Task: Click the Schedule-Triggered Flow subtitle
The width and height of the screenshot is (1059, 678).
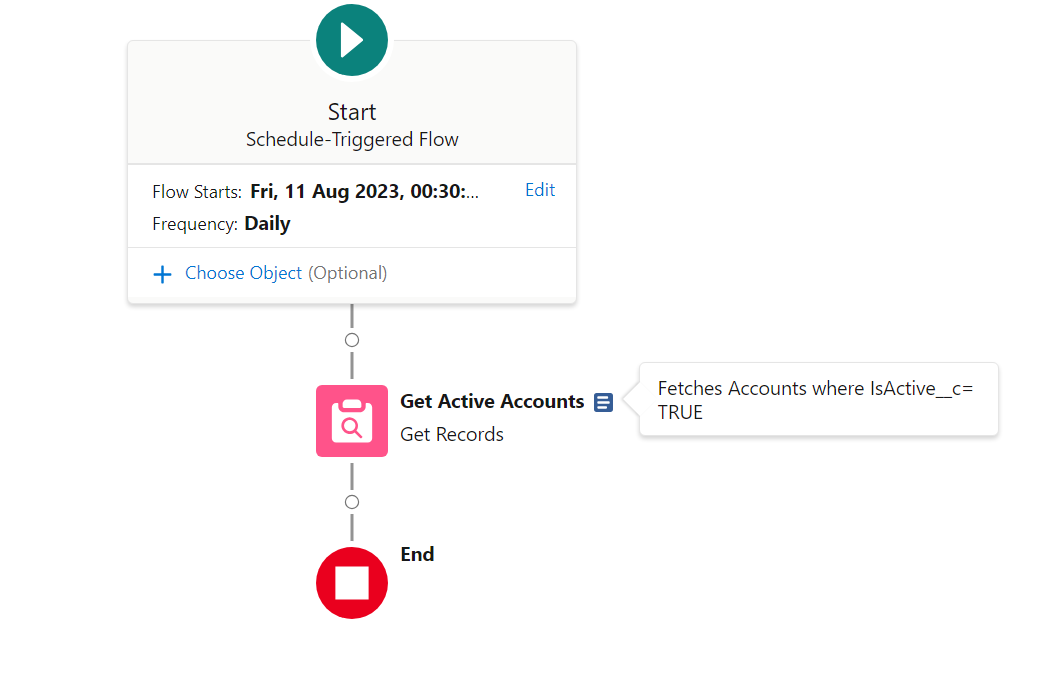Action: [x=352, y=139]
